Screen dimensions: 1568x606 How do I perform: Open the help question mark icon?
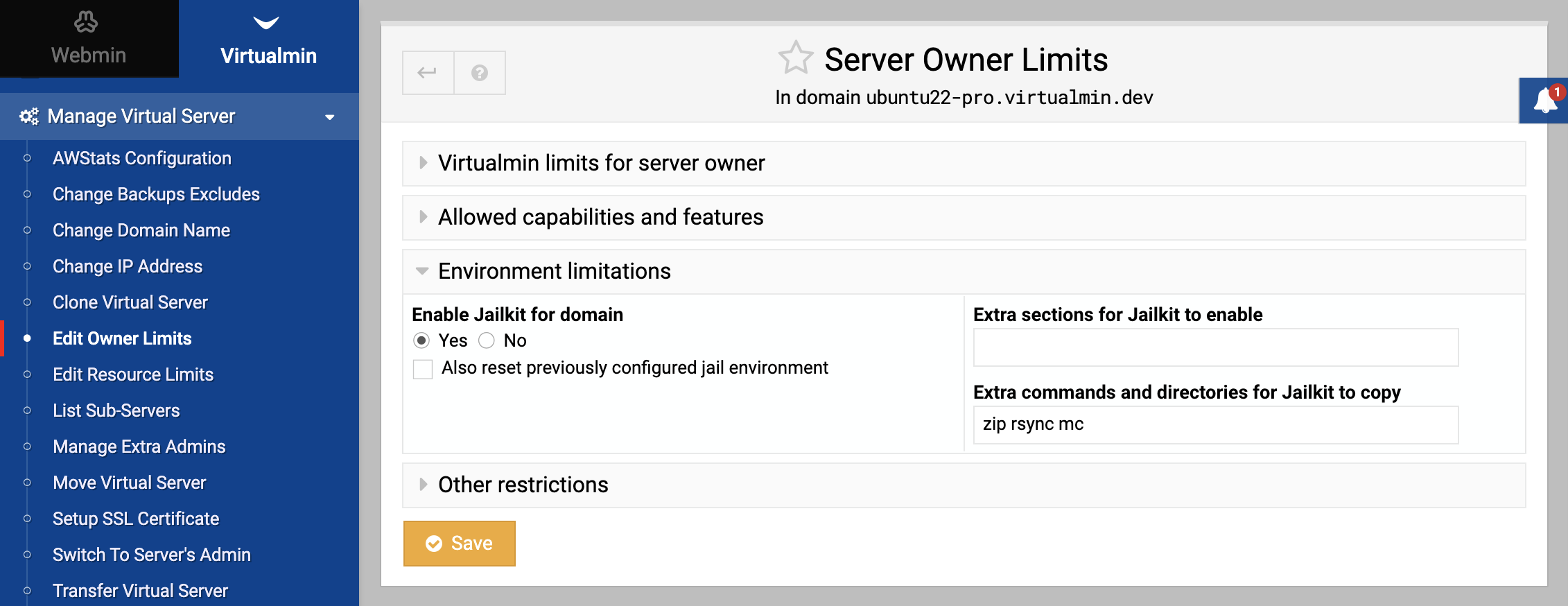coord(480,72)
